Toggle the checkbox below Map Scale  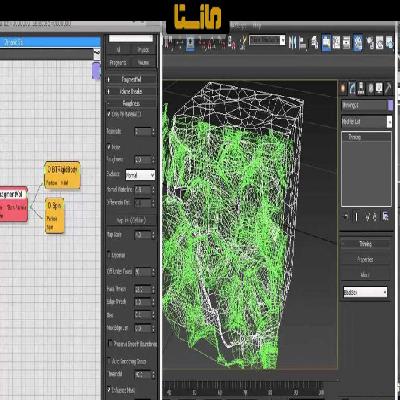[109, 255]
